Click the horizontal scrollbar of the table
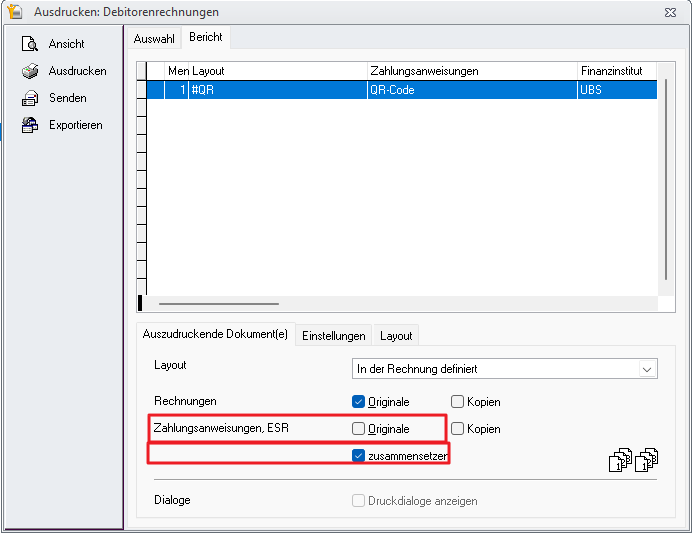Image resolution: width=692 pixels, height=534 pixels. (219, 304)
